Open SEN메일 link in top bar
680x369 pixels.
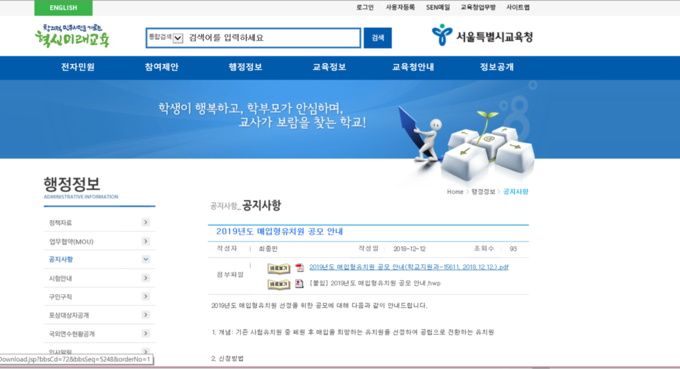tap(438, 7)
